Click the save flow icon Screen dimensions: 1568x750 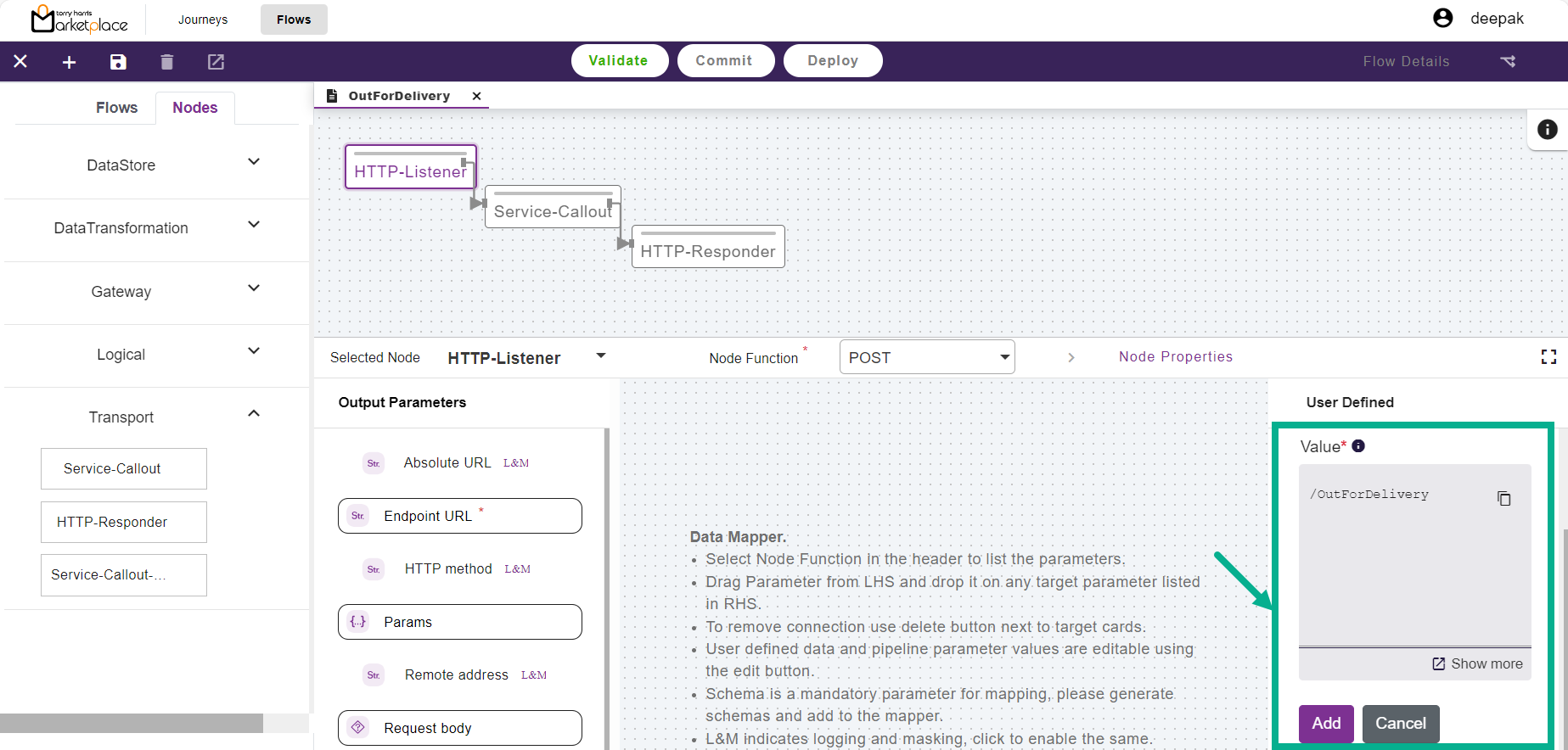pos(118,62)
